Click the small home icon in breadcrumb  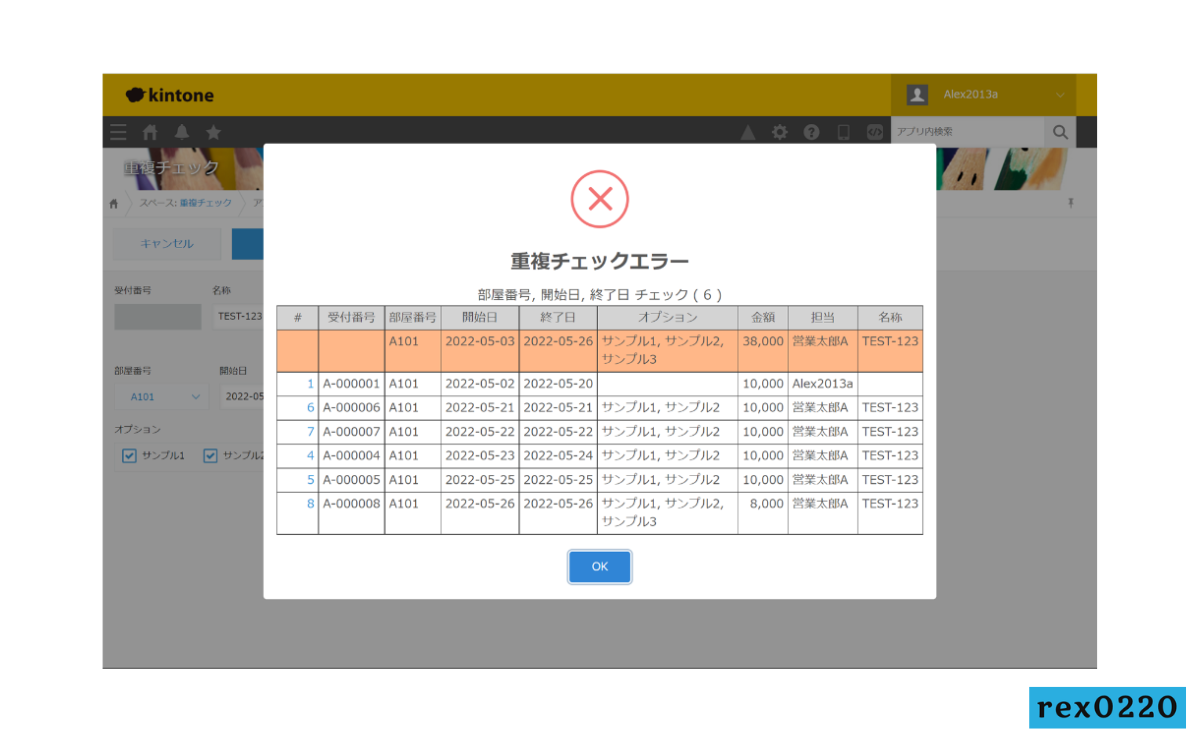[x=114, y=203]
